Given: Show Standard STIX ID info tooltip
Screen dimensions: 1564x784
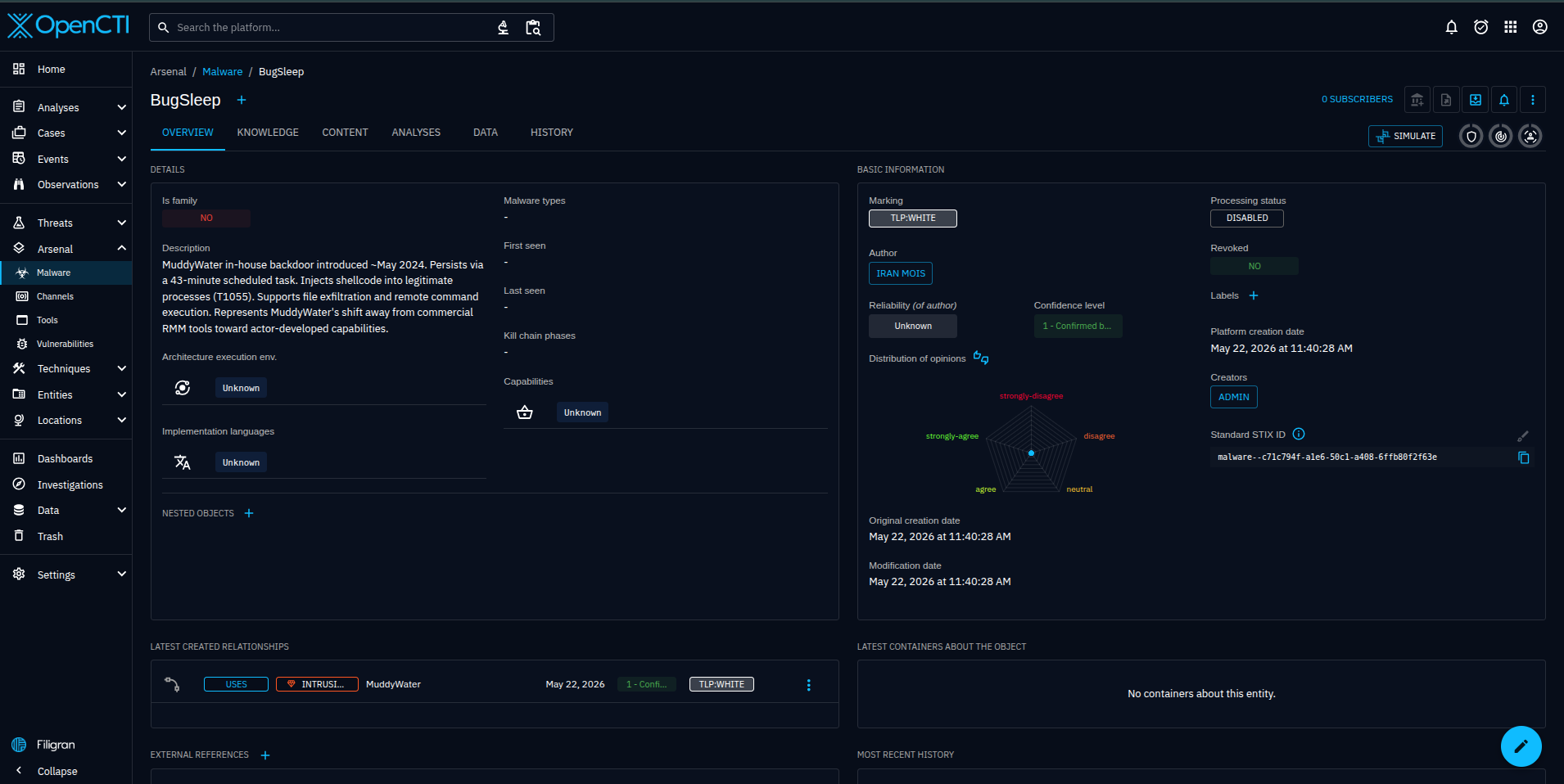Looking at the screenshot, I should click(1299, 435).
